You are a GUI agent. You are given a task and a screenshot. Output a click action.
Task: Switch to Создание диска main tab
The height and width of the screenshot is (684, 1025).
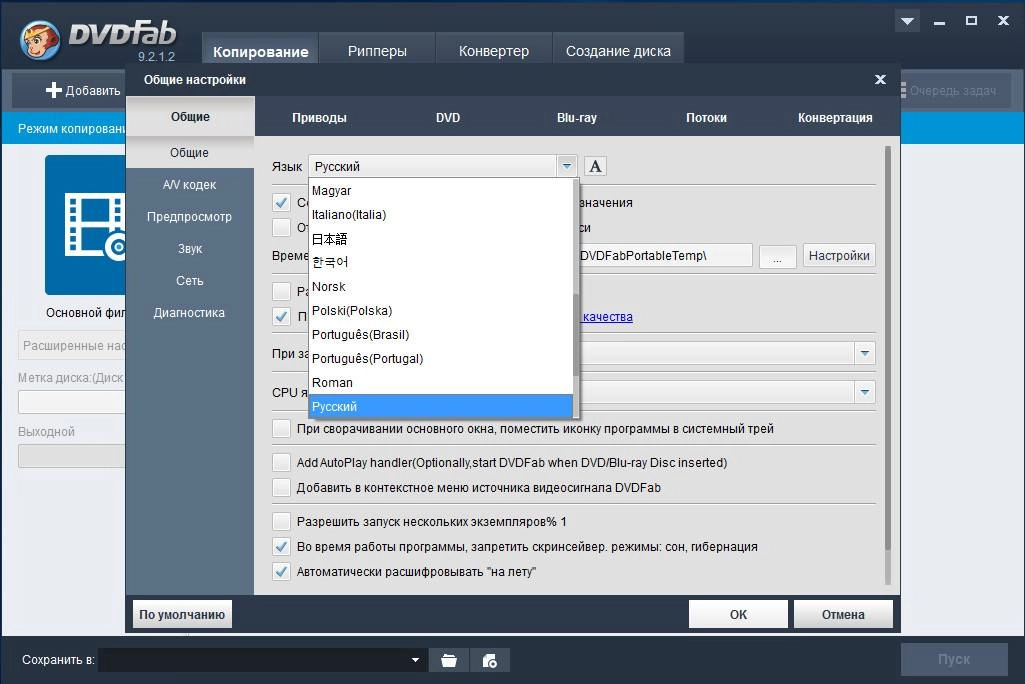[618, 50]
